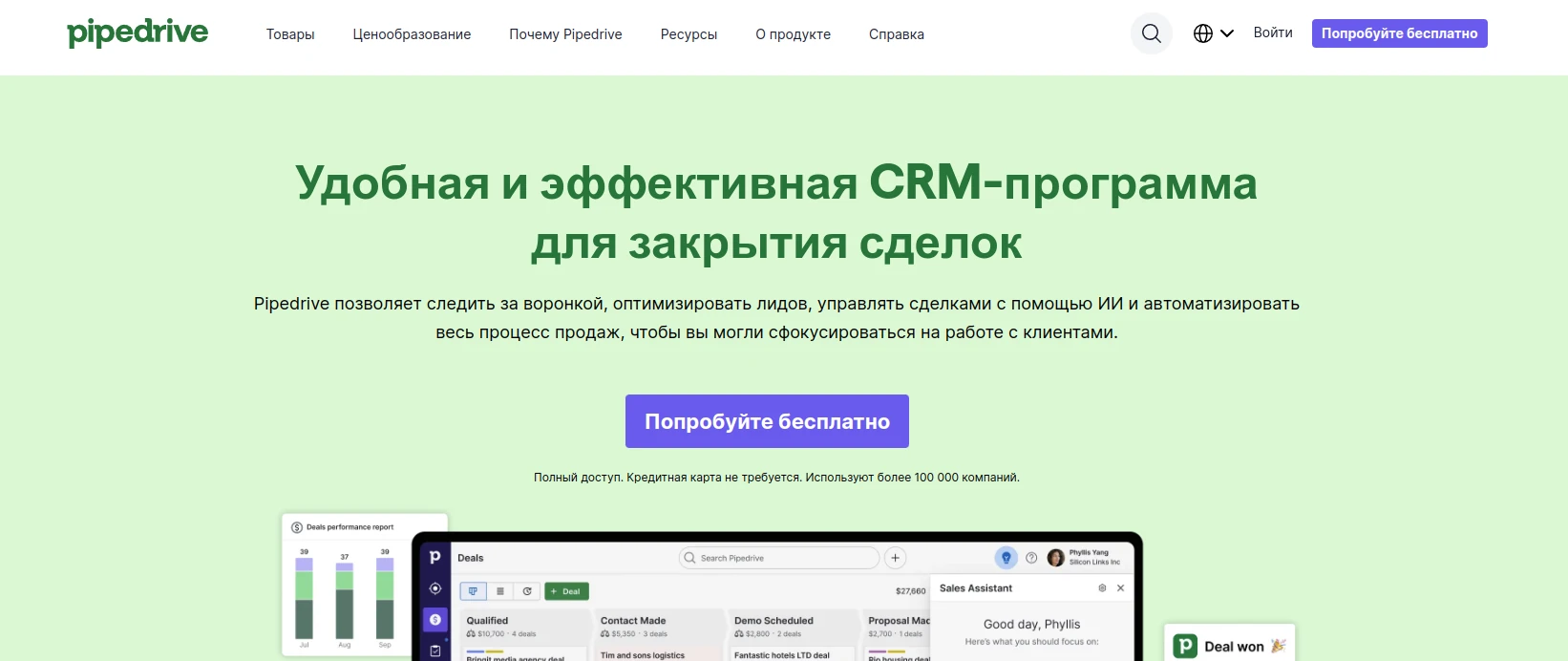Toggle the Sales Assistant lightbulb icon
This screenshot has width=1568, height=661.
pos(1006,558)
